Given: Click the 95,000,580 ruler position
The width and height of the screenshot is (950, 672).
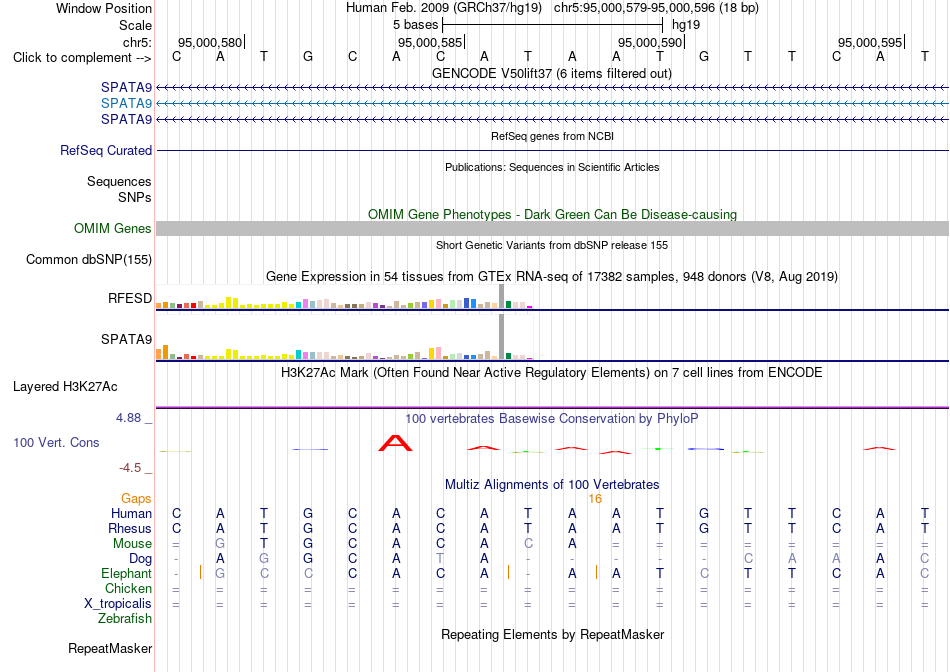Looking at the screenshot, I should [210, 42].
